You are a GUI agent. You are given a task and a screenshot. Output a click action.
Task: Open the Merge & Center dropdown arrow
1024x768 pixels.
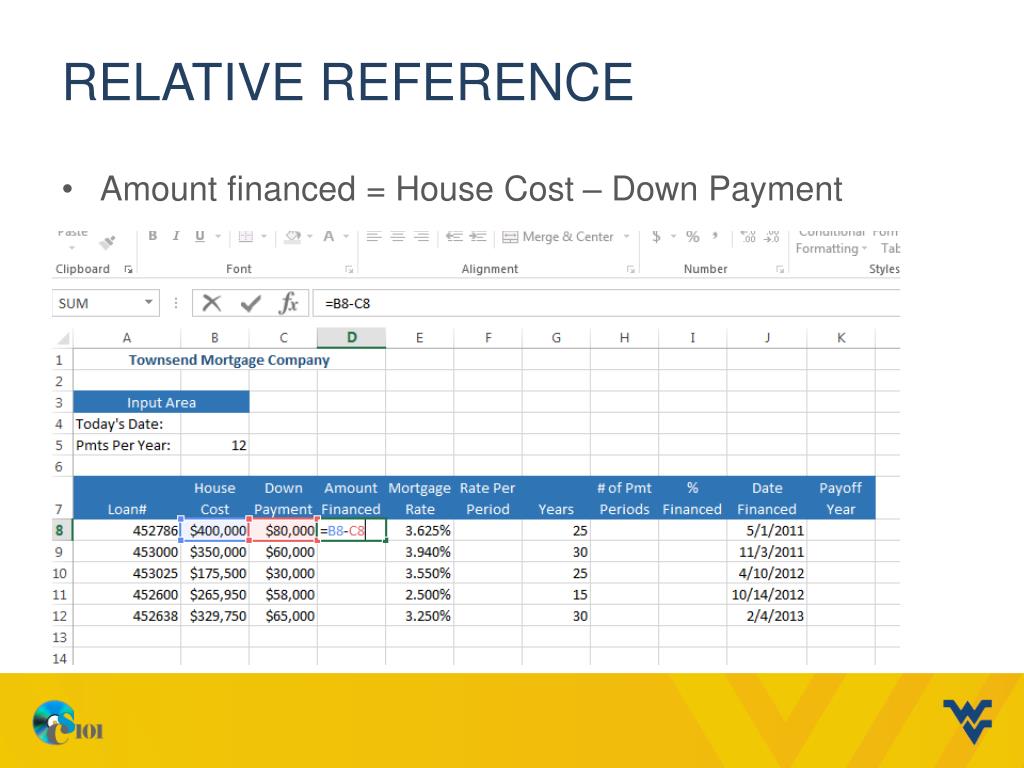[x=626, y=236]
